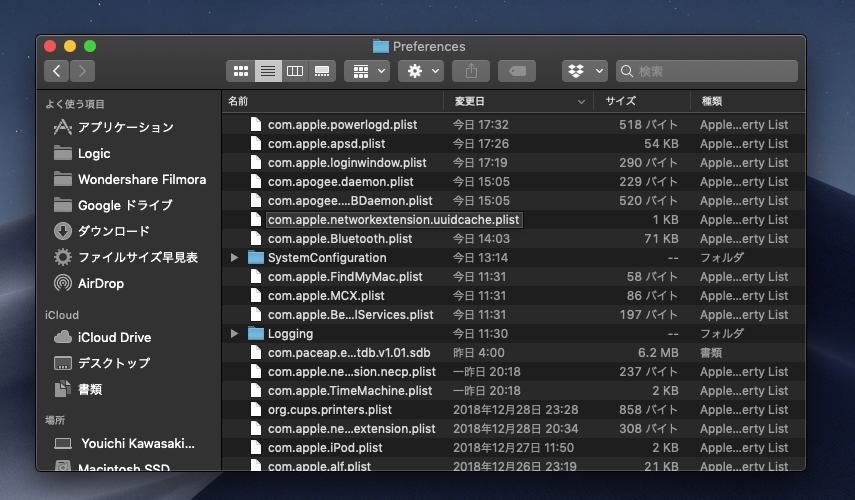This screenshot has width=855, height=500.
Task: Click the Share toolbar button
Action: click(471, 71)
